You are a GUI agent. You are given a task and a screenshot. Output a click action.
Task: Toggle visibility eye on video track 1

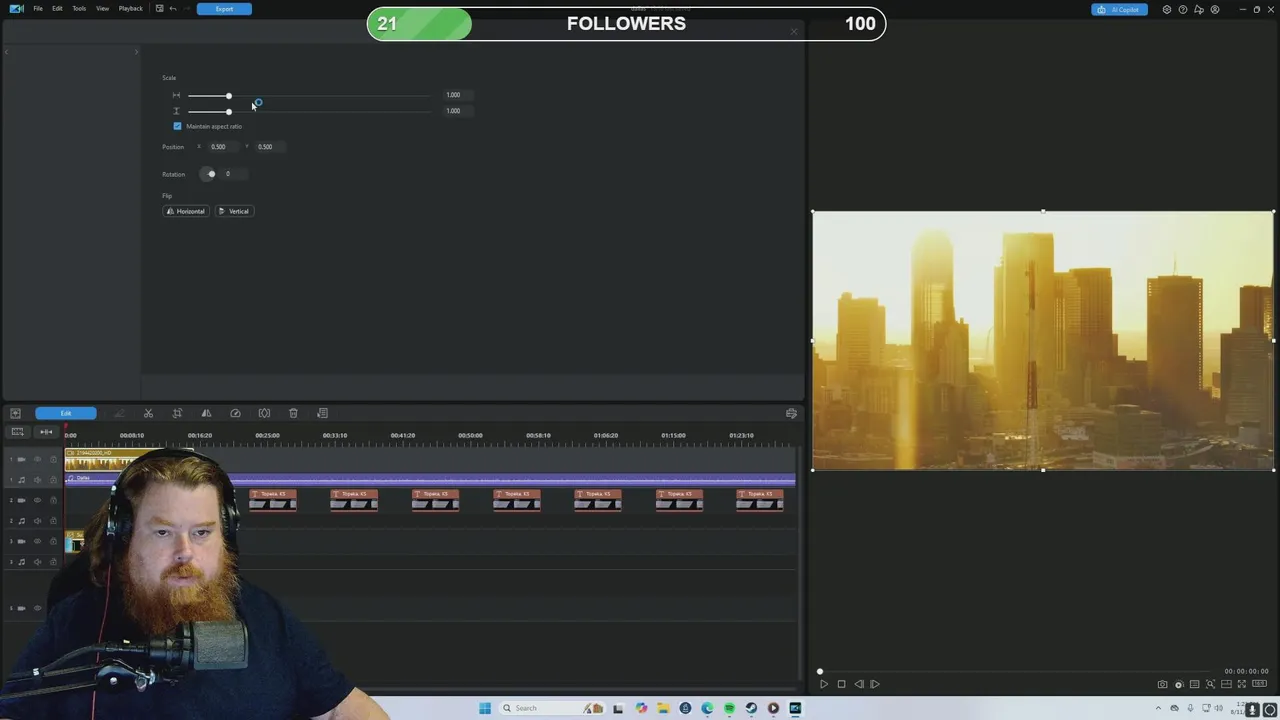38,459
